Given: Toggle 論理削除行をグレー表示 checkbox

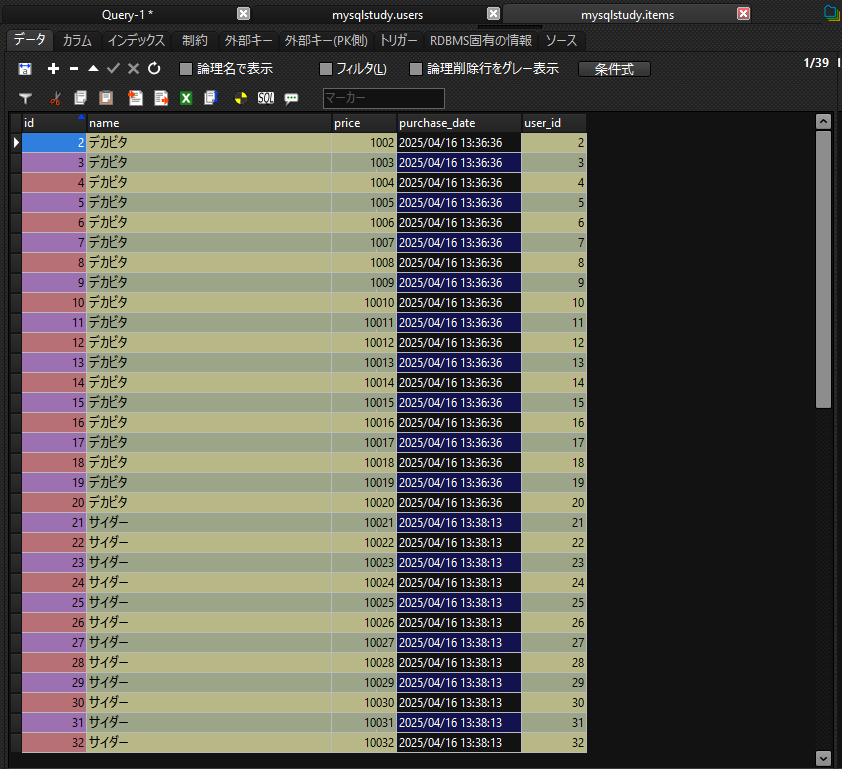Looking at the screenshot, I should click(416, 69).
